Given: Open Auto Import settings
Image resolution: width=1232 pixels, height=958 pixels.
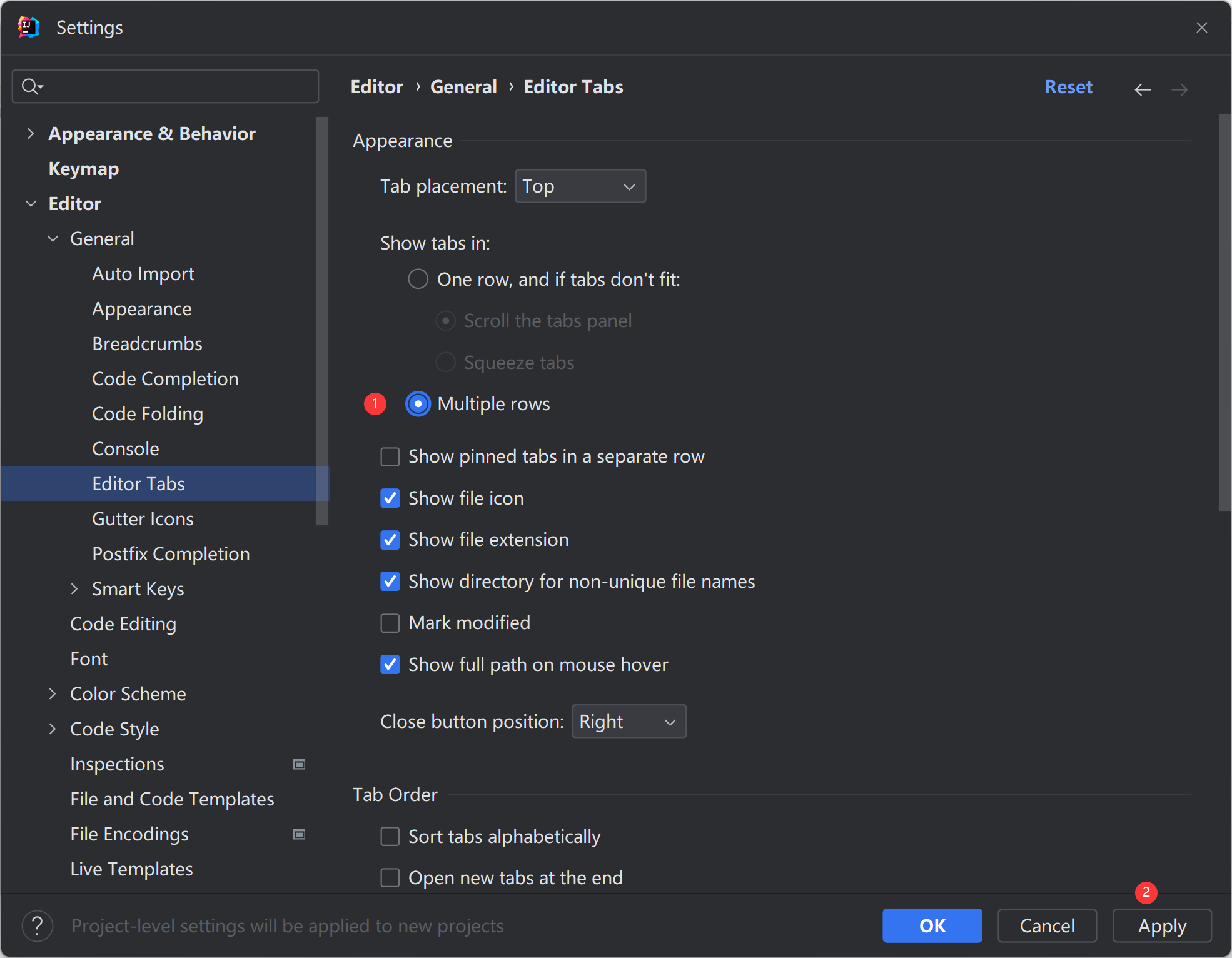Looking at the screenshot, I should pyautogui.click(x=143, y=274).
